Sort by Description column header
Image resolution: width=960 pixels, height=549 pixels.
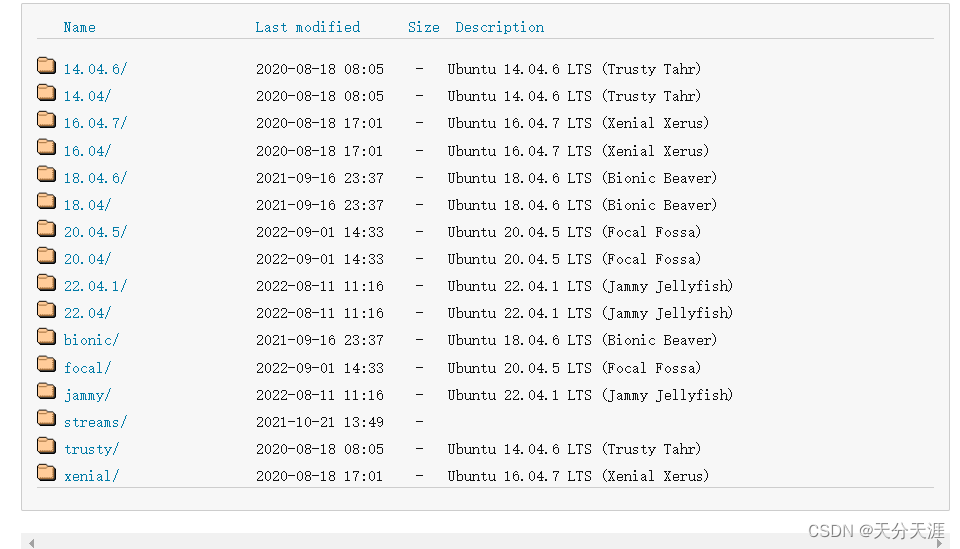[x=500, y=28]
